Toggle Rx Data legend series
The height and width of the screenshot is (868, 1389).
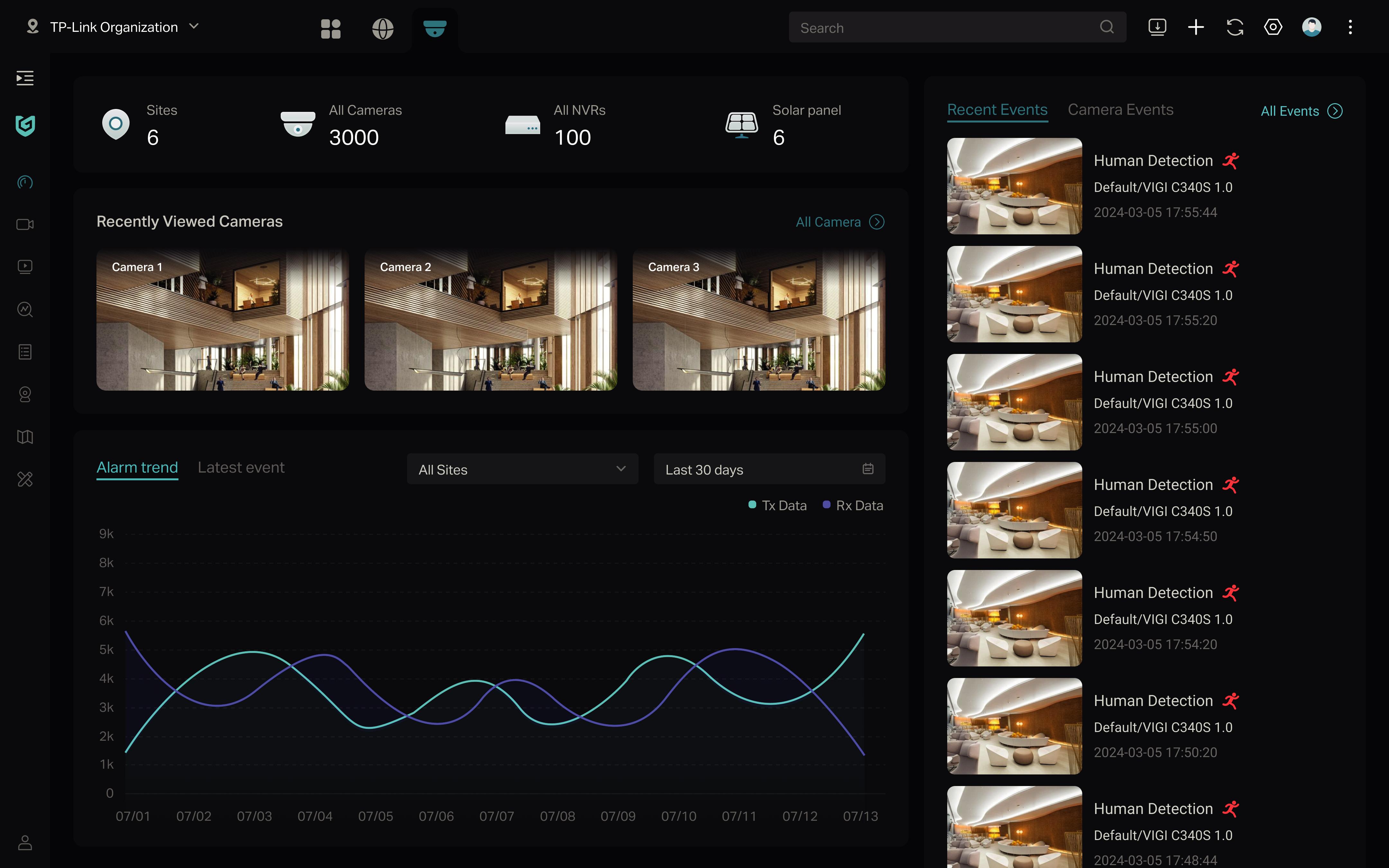[x=853, y=505]
